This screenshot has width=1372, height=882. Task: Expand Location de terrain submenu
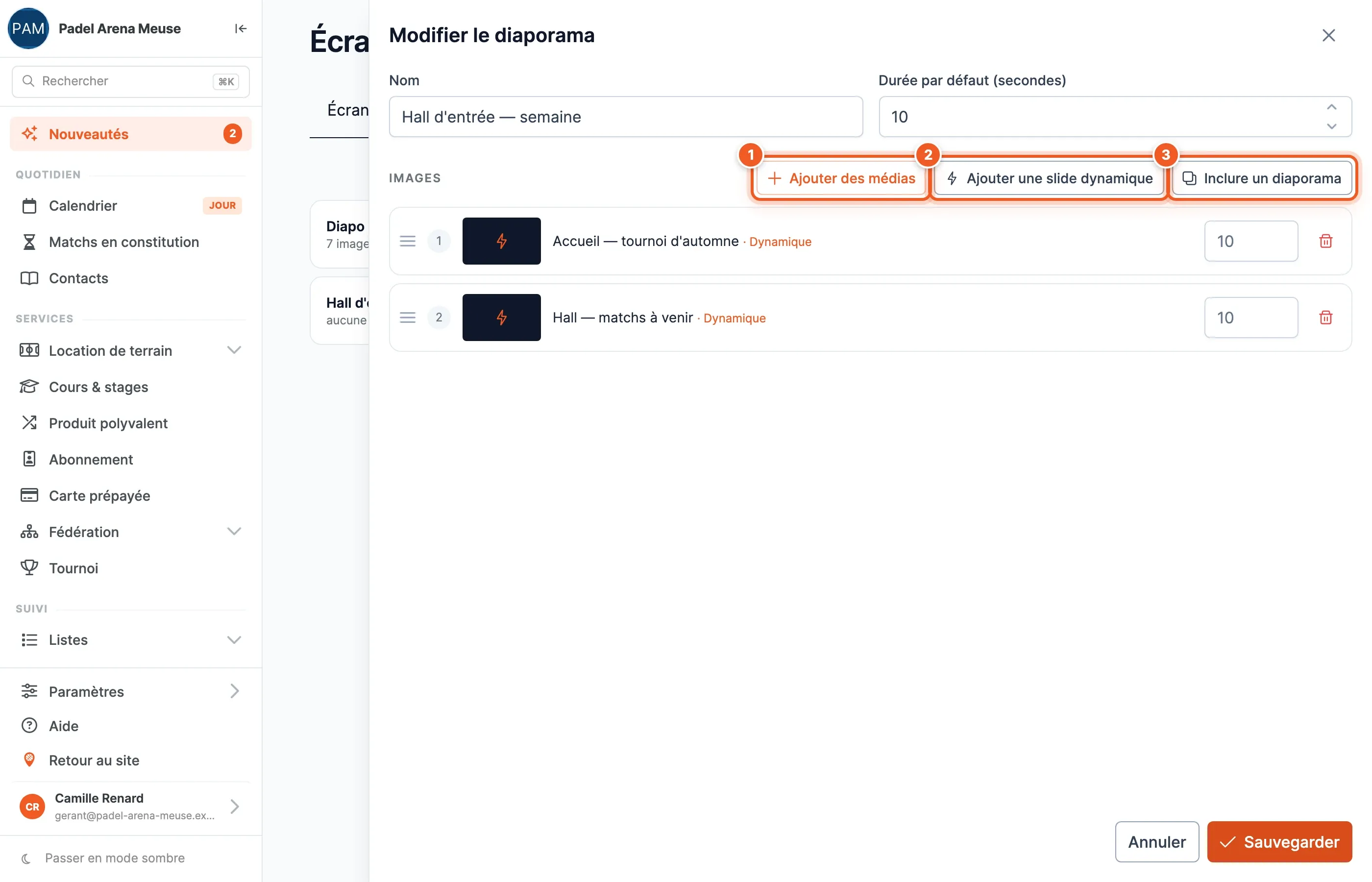click(x=234, y=350)
